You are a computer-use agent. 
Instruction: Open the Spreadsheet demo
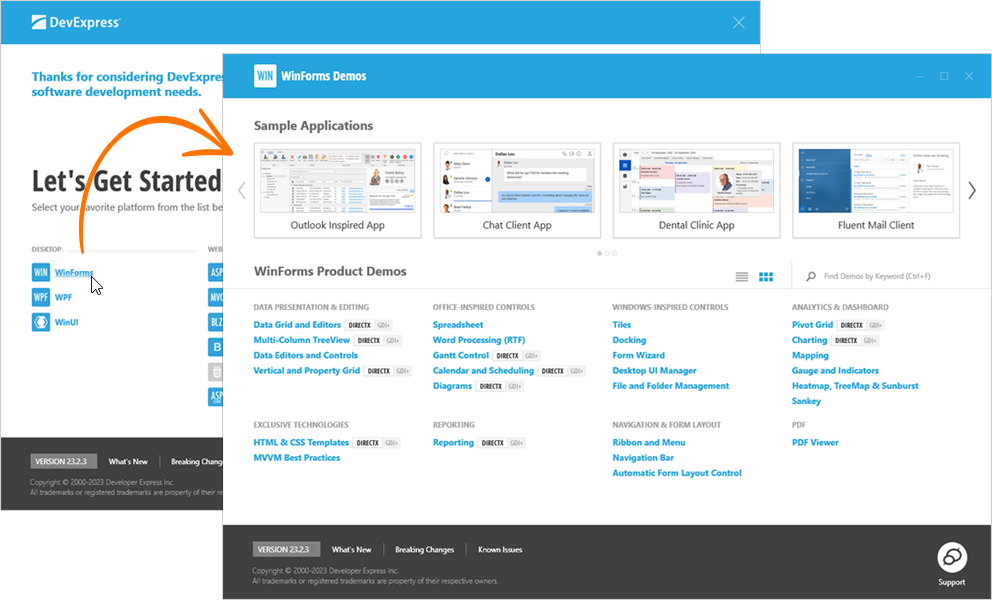pos(457,325)
